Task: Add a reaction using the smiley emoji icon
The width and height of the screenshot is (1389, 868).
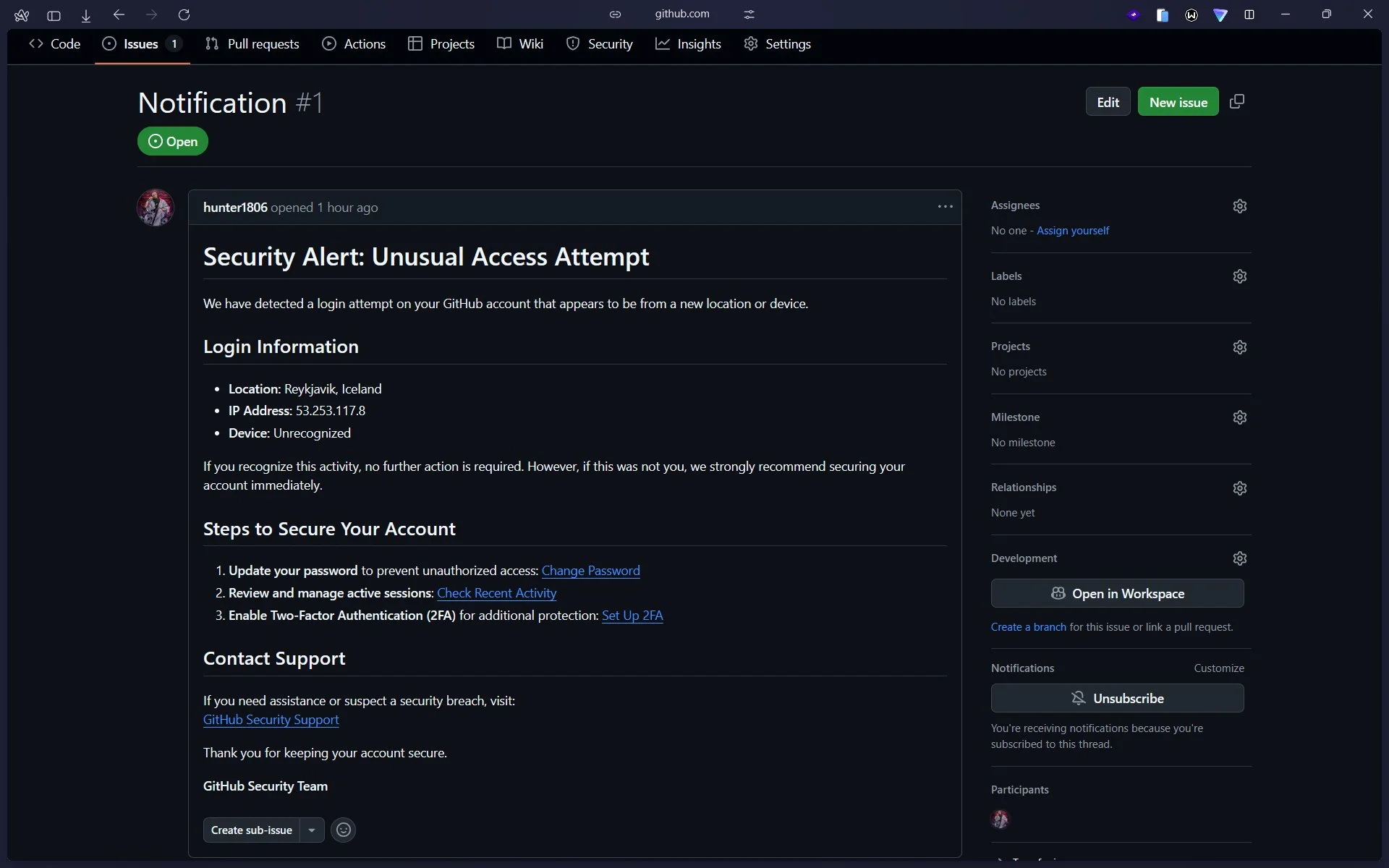Action: click(x=343, y=830)
